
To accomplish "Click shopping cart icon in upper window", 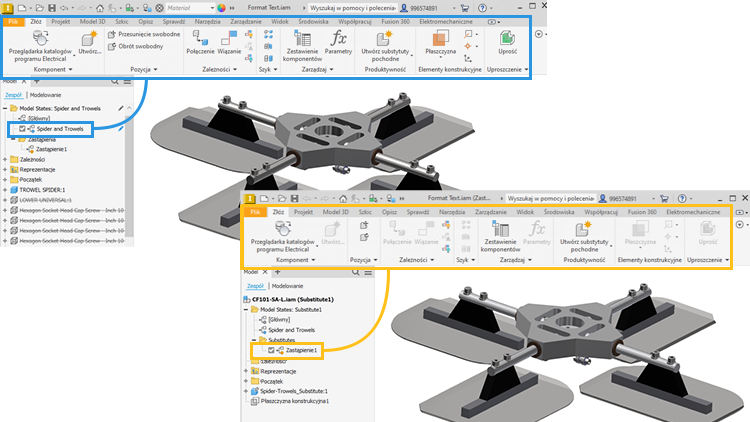I will (x=464, y=8).
